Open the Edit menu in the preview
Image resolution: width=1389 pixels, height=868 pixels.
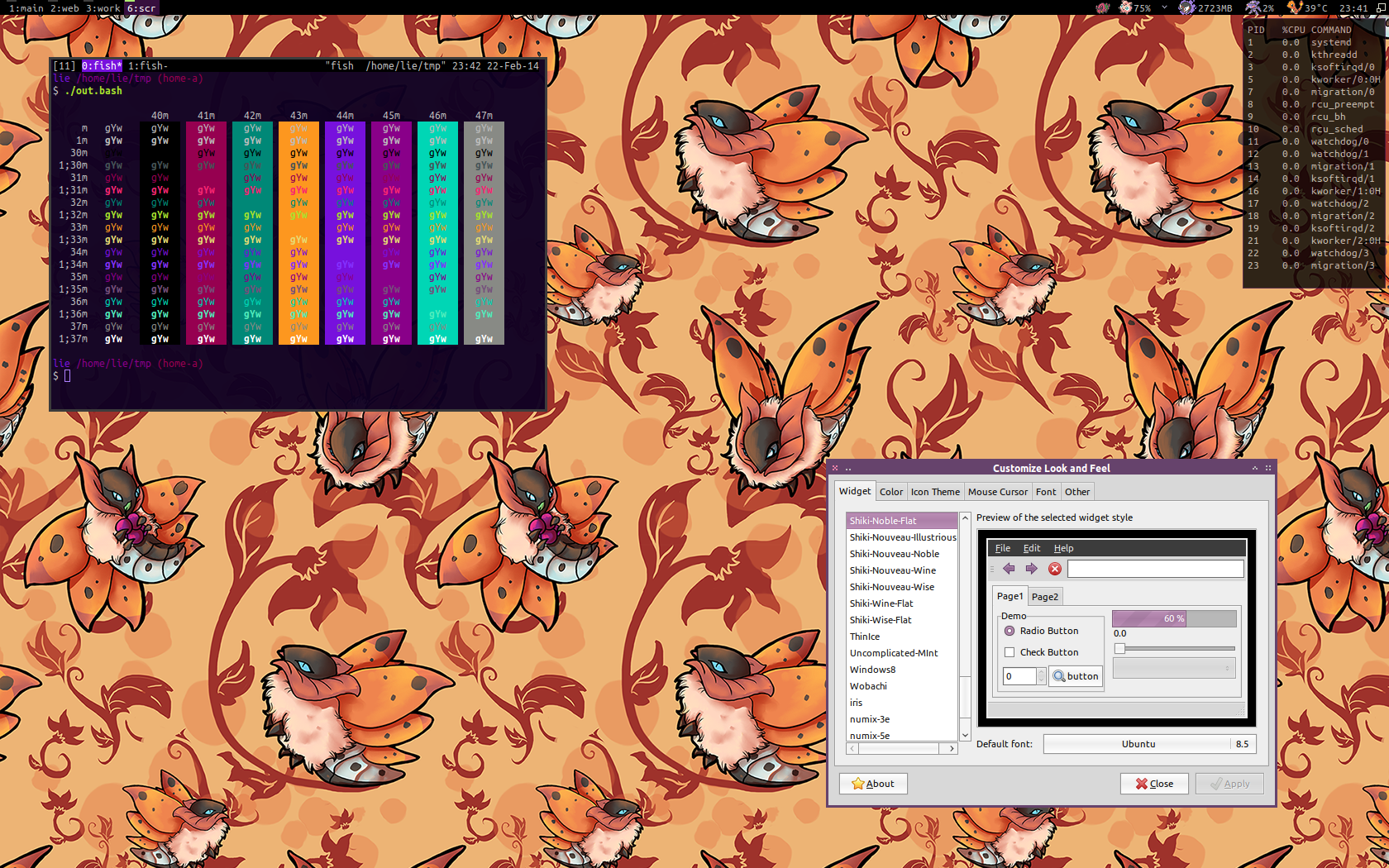pos(1032,548)
